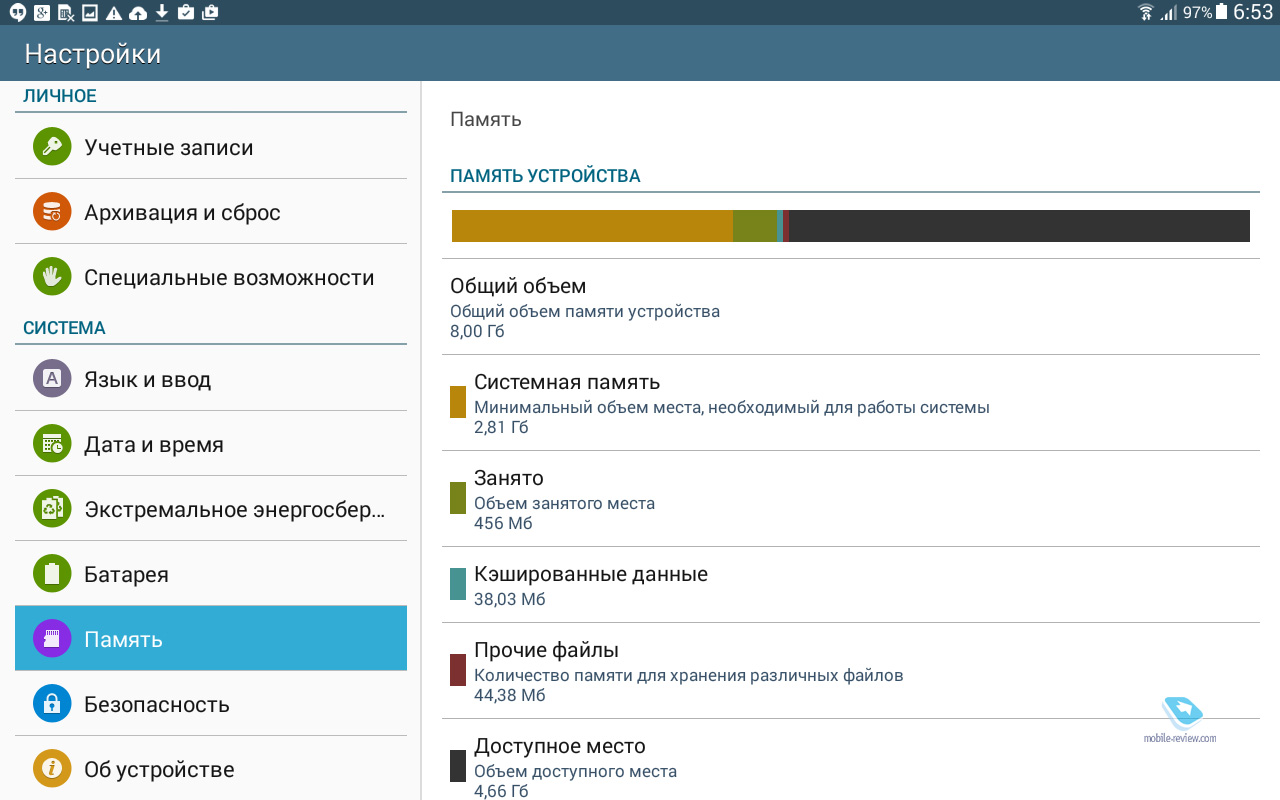Tap the download arrow notification icon
Image resolution: width=1280 pixels, height=800 pixels.
(x=162, y=13)
